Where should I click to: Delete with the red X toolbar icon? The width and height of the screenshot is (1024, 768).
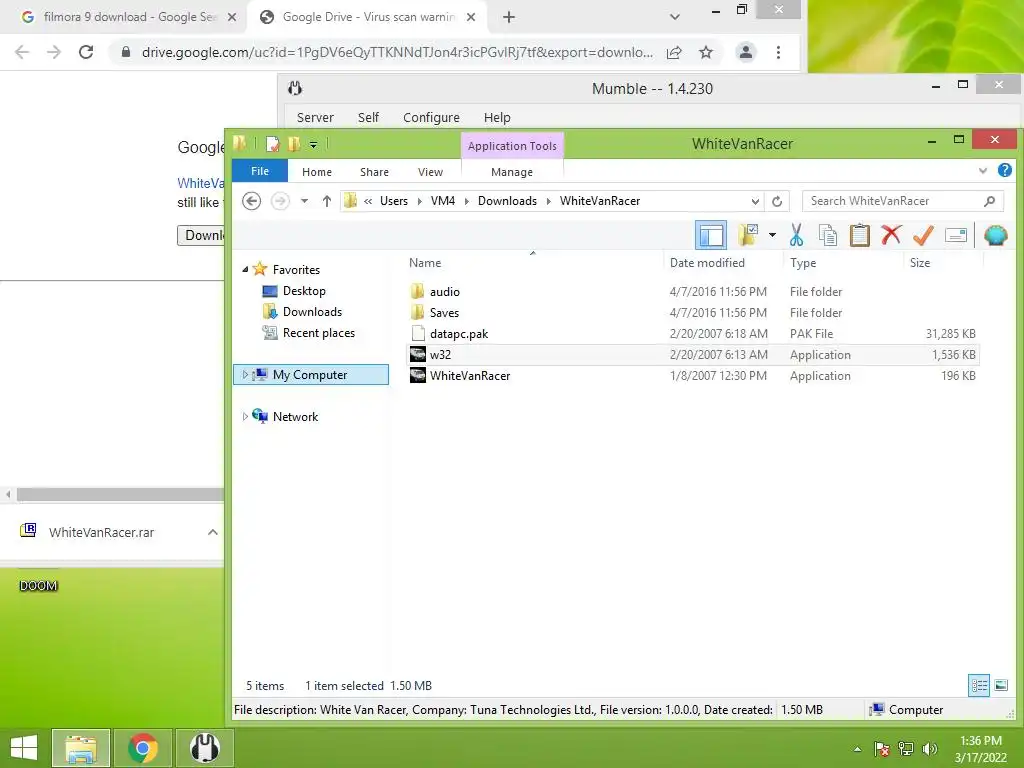[891, 235]
